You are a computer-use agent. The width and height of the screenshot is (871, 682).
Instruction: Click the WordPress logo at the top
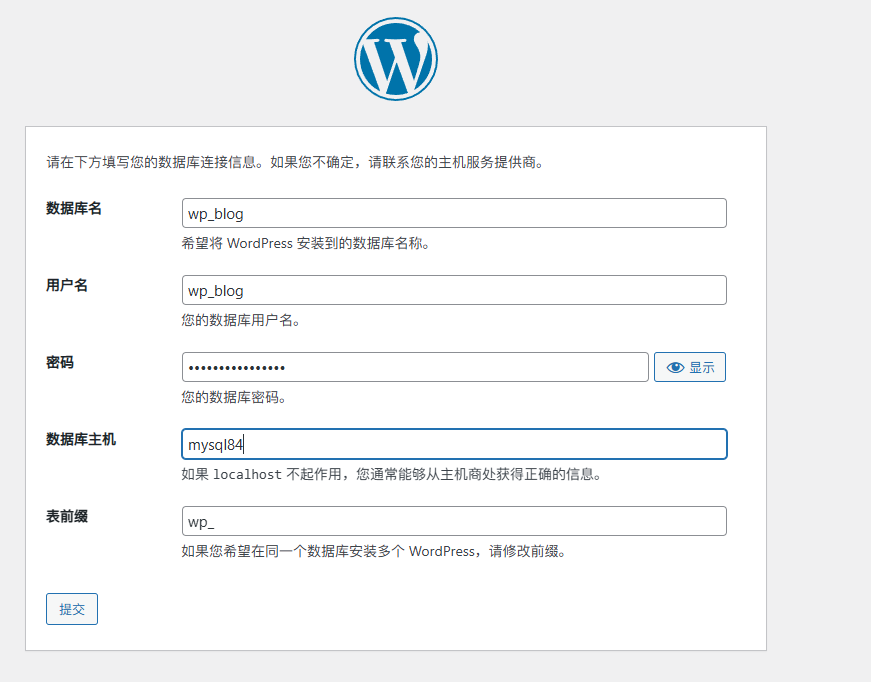[395, 59]
